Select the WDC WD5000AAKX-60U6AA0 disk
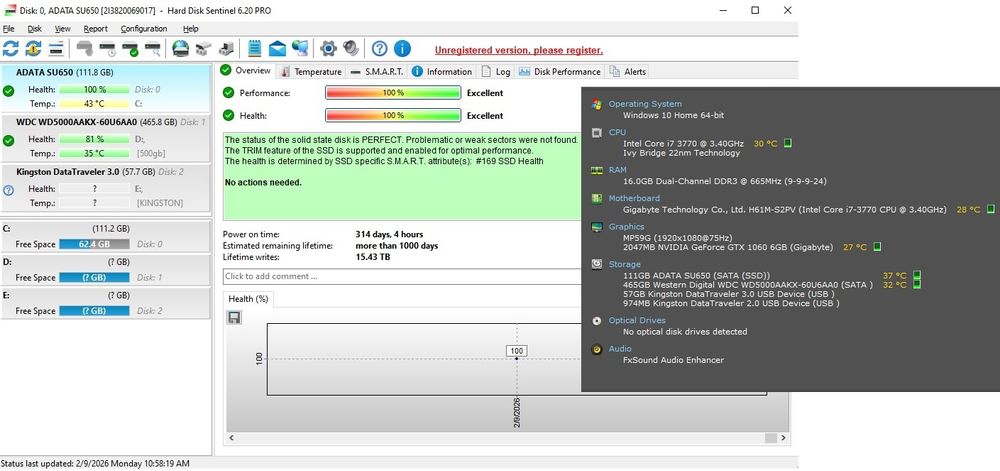 105,138
